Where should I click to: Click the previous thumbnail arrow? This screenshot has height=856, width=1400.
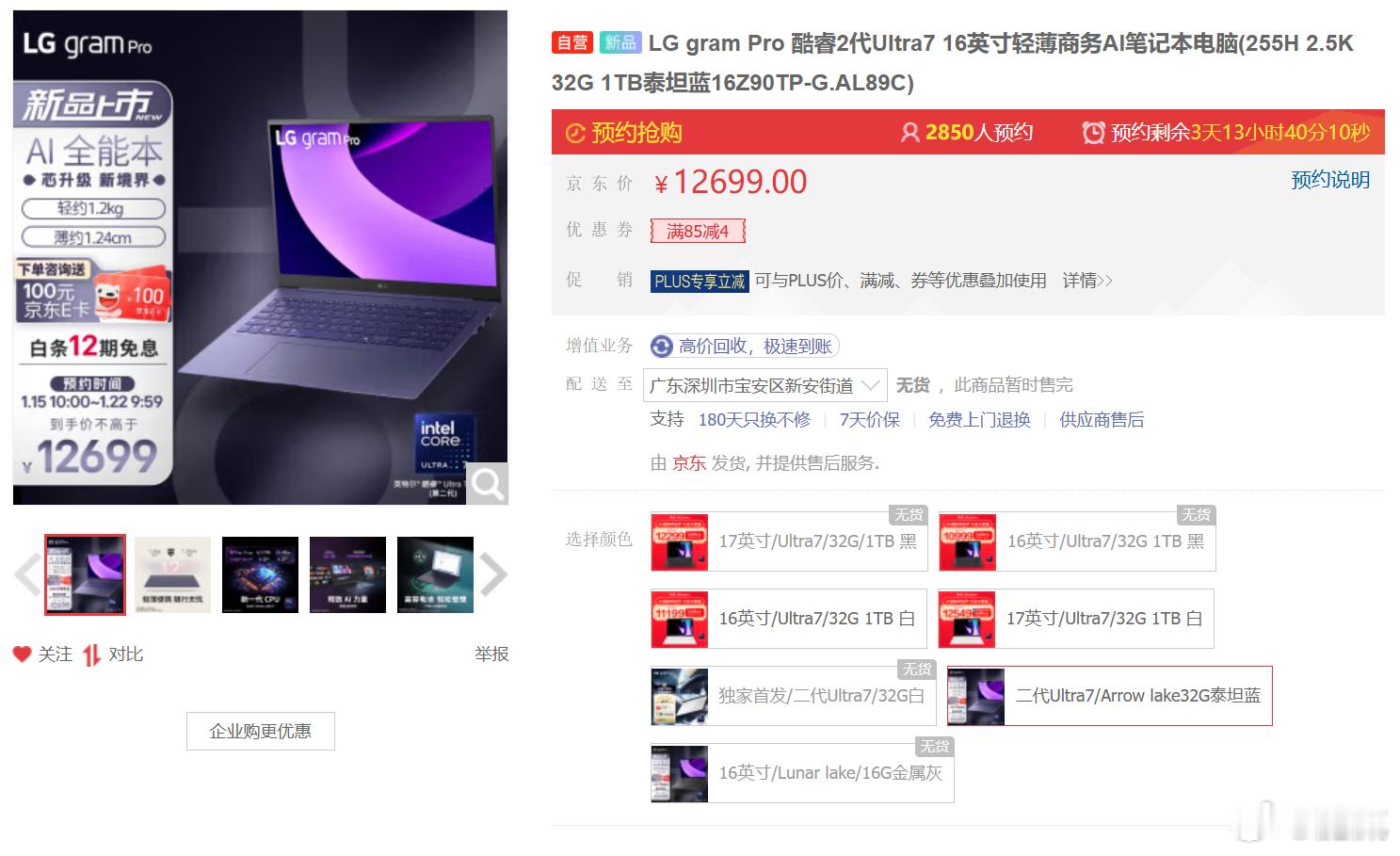point(27,574)
